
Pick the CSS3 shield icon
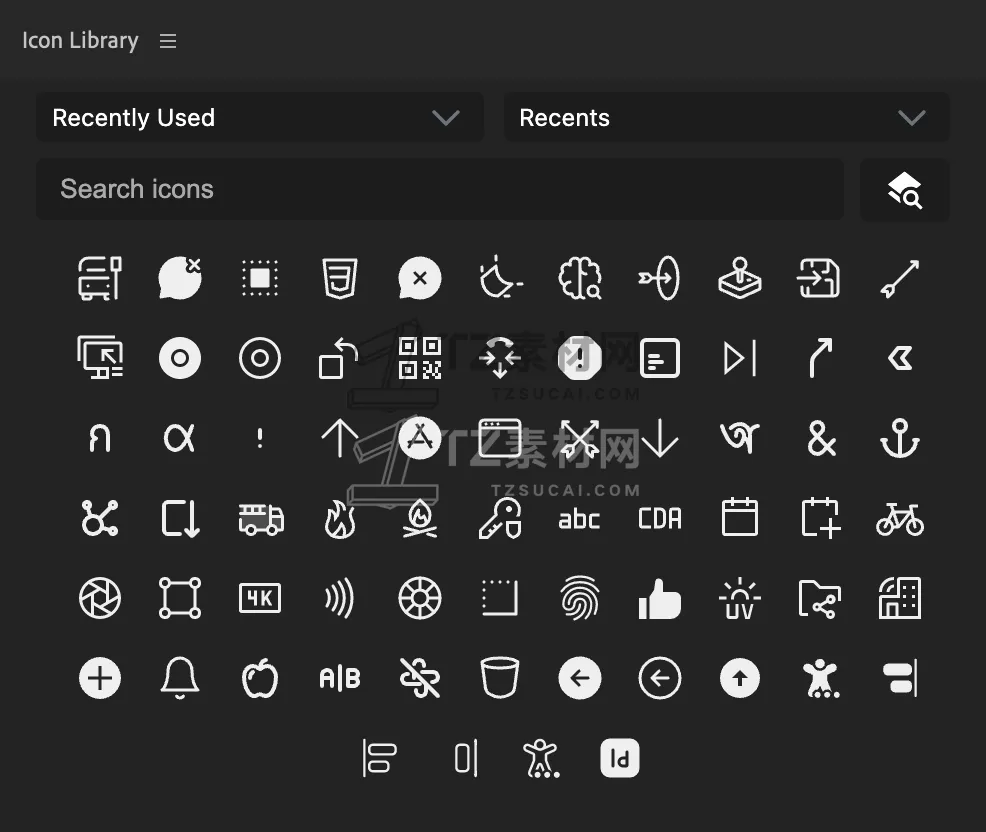click(x=340, y=278)
